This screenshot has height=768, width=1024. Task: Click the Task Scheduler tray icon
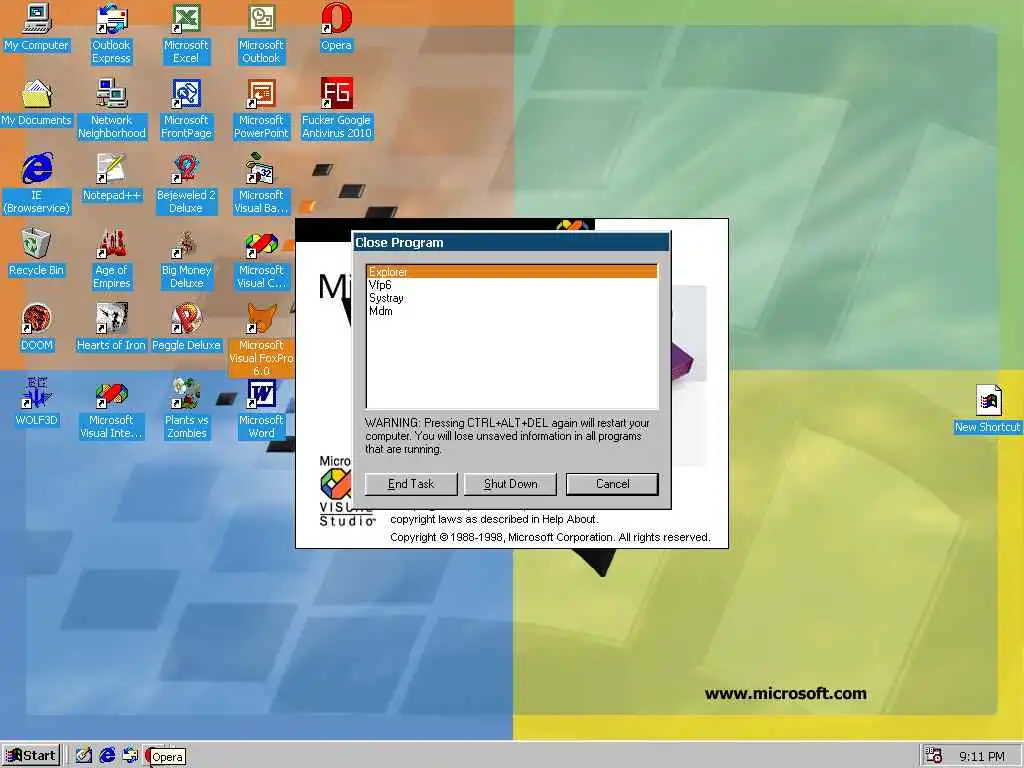click(935, 756)
